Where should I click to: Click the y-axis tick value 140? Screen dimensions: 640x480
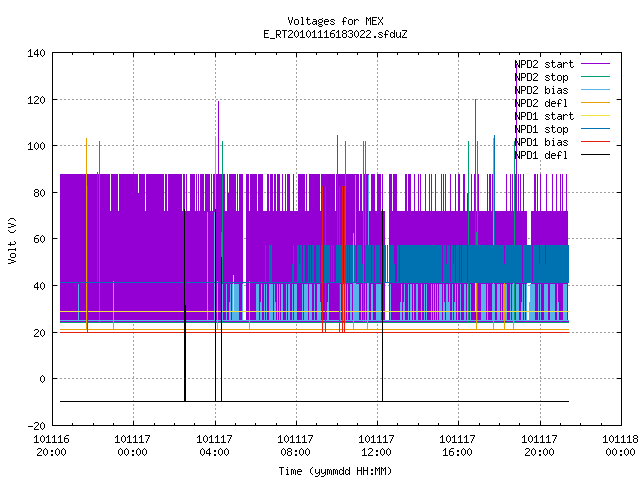pos(36,53)
